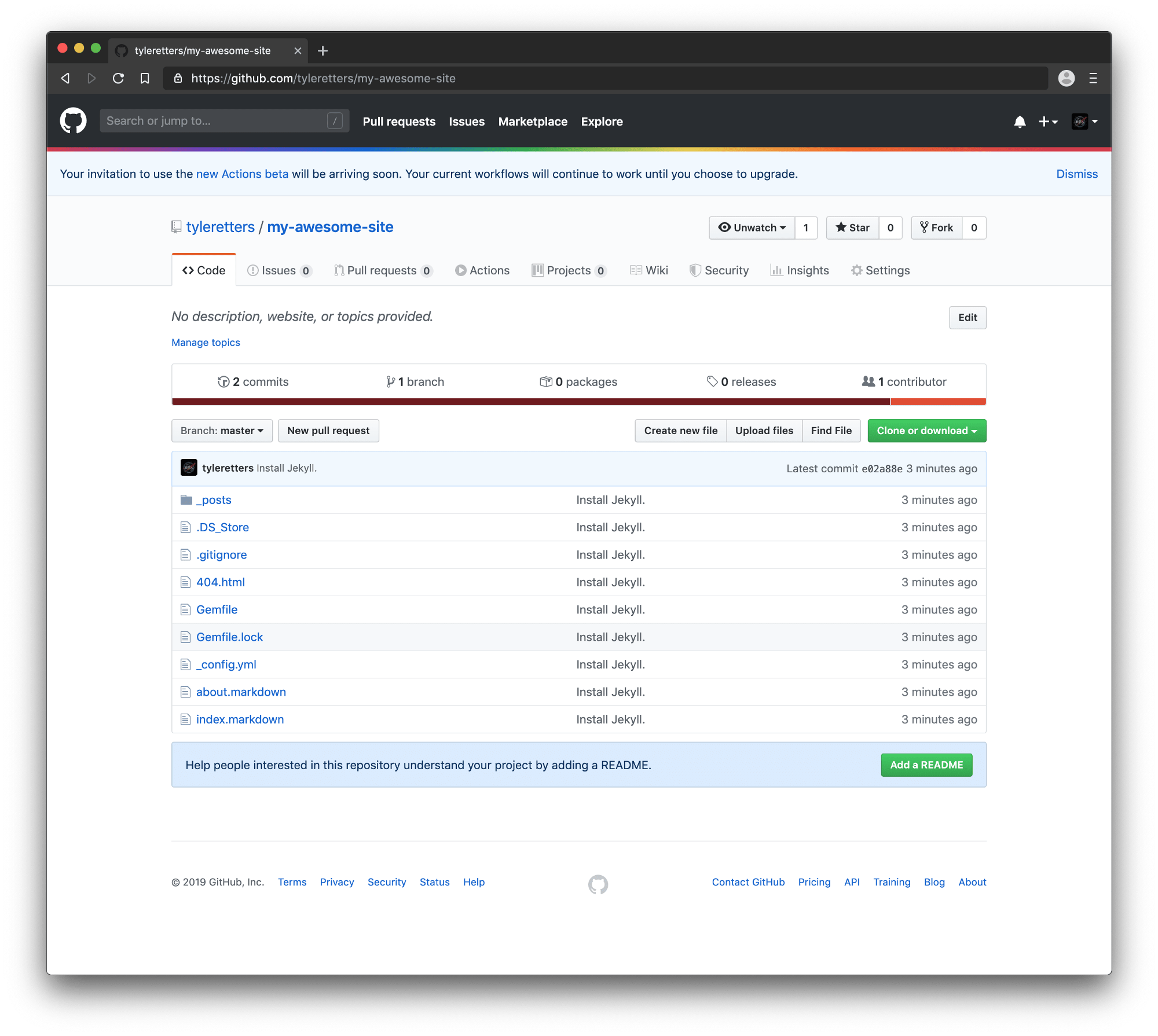
Task: Open the browser hamburger menu
Action: pos(1093,78)
